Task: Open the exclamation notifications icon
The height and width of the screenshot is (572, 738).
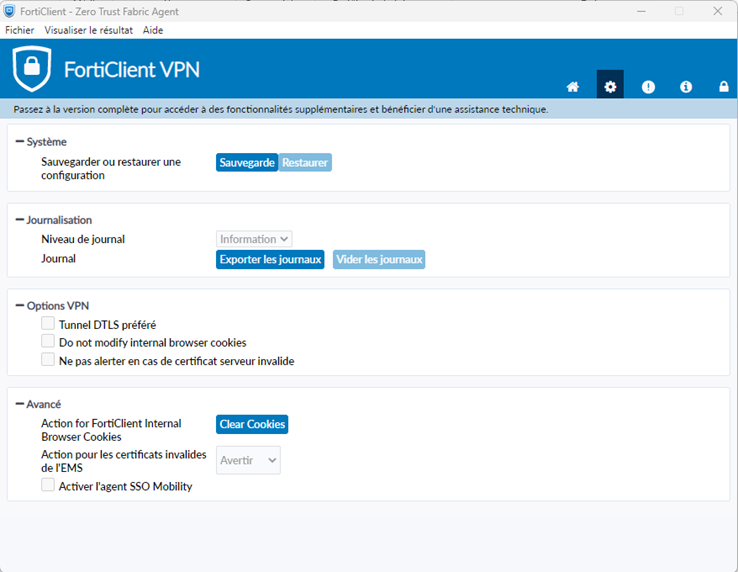Action: (648, 87)
